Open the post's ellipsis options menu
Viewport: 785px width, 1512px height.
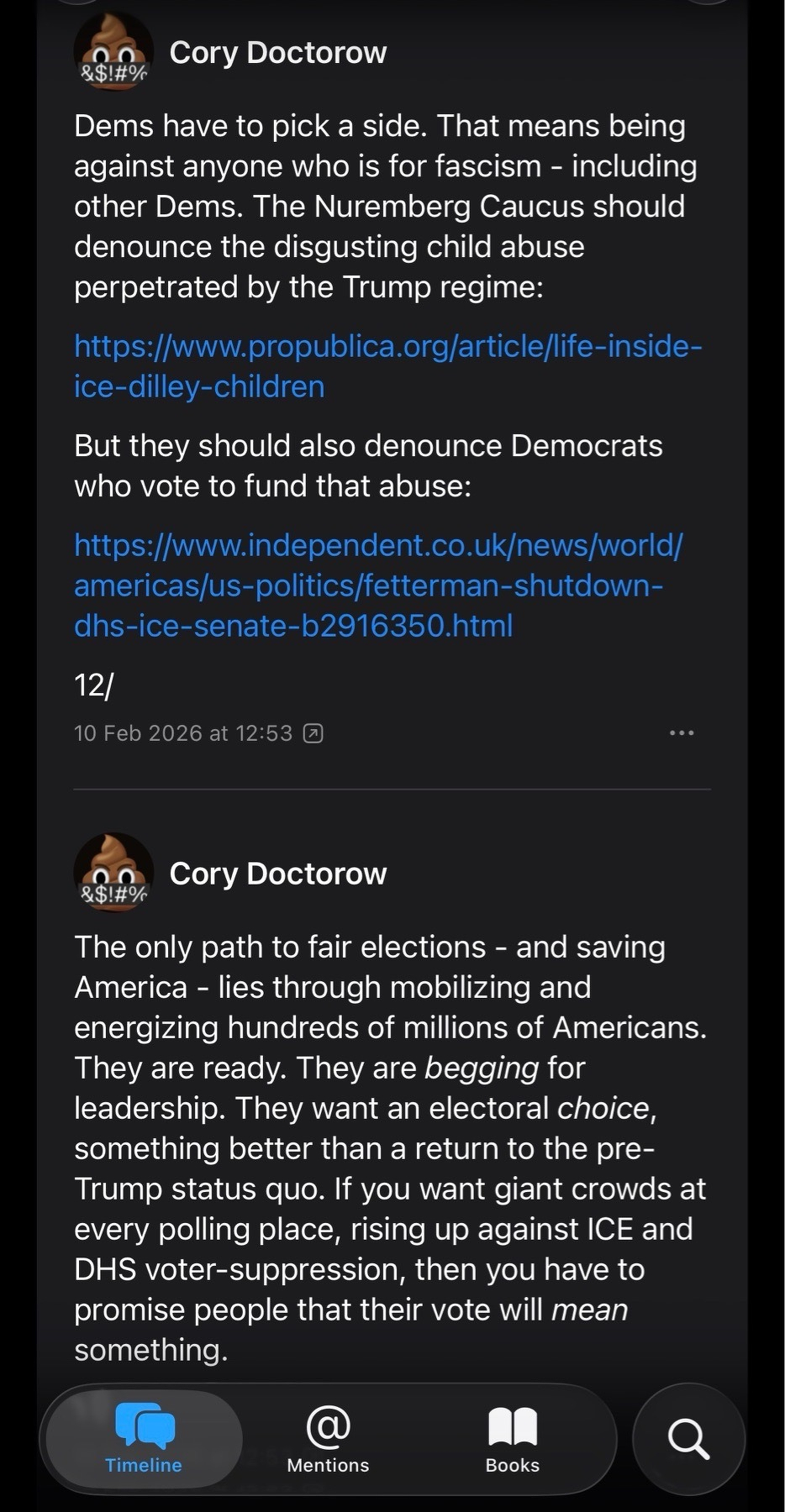click(682, 732)
